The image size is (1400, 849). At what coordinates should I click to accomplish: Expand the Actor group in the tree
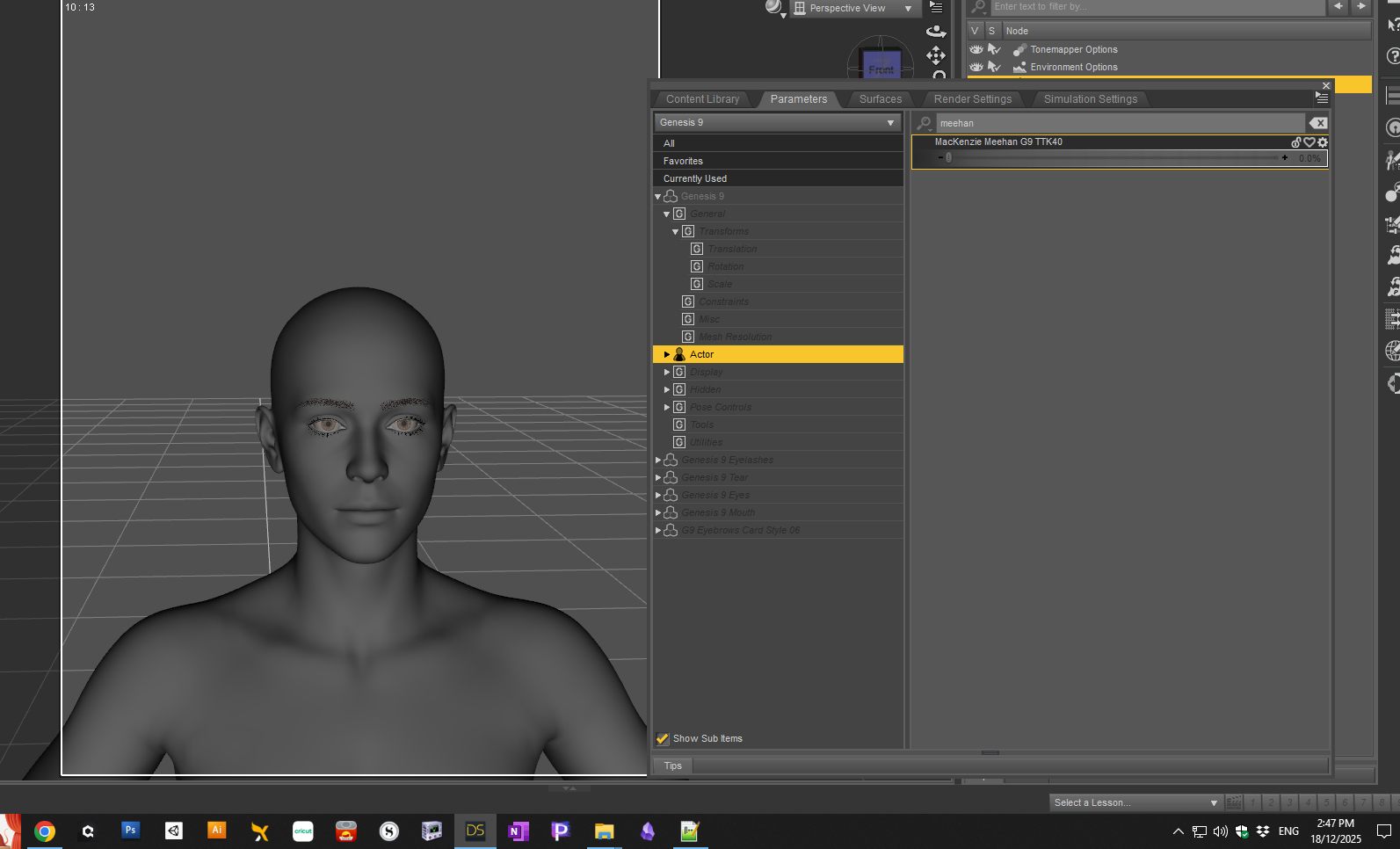[x=667, y=355]
